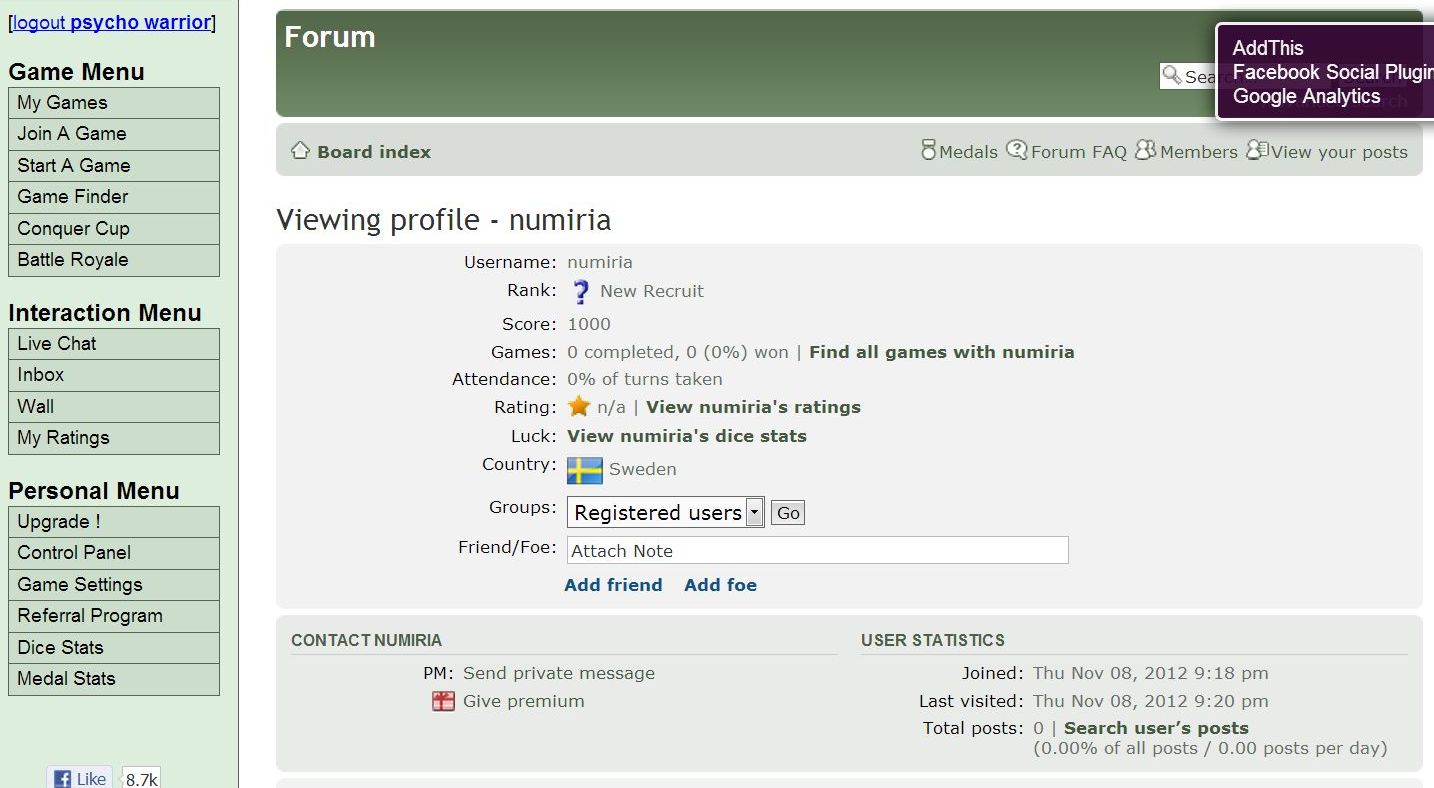Click the blue question mark rank icon
This screenshot has height=788, width=1434.
pyautogui.click(x=581, y=292)
